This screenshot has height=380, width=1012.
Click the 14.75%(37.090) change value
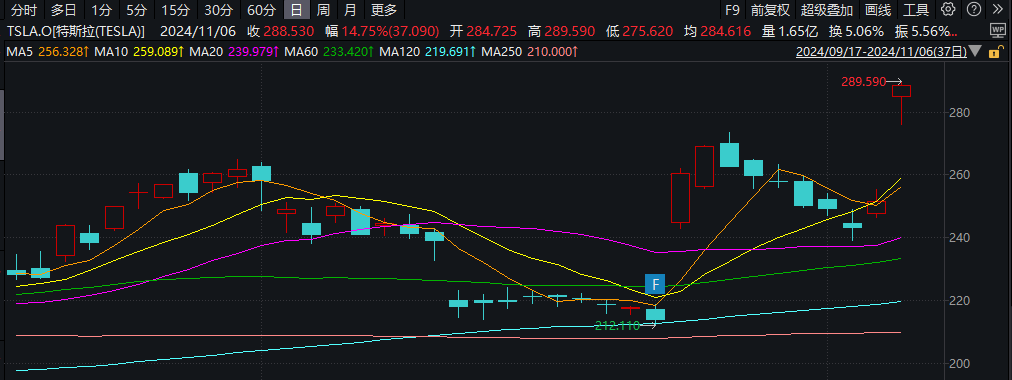click(x=391, y=32)
